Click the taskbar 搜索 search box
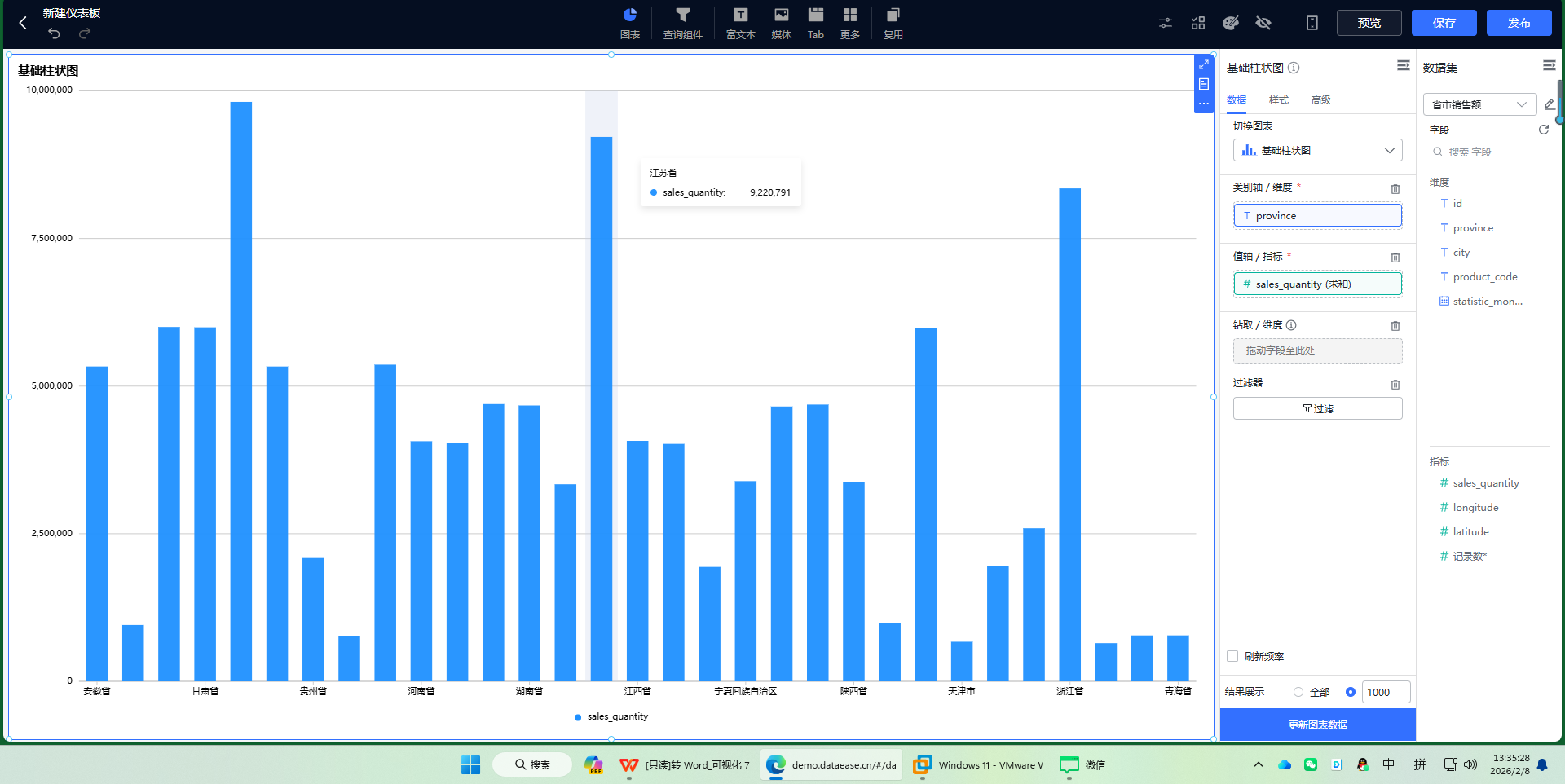 point(533,764)
